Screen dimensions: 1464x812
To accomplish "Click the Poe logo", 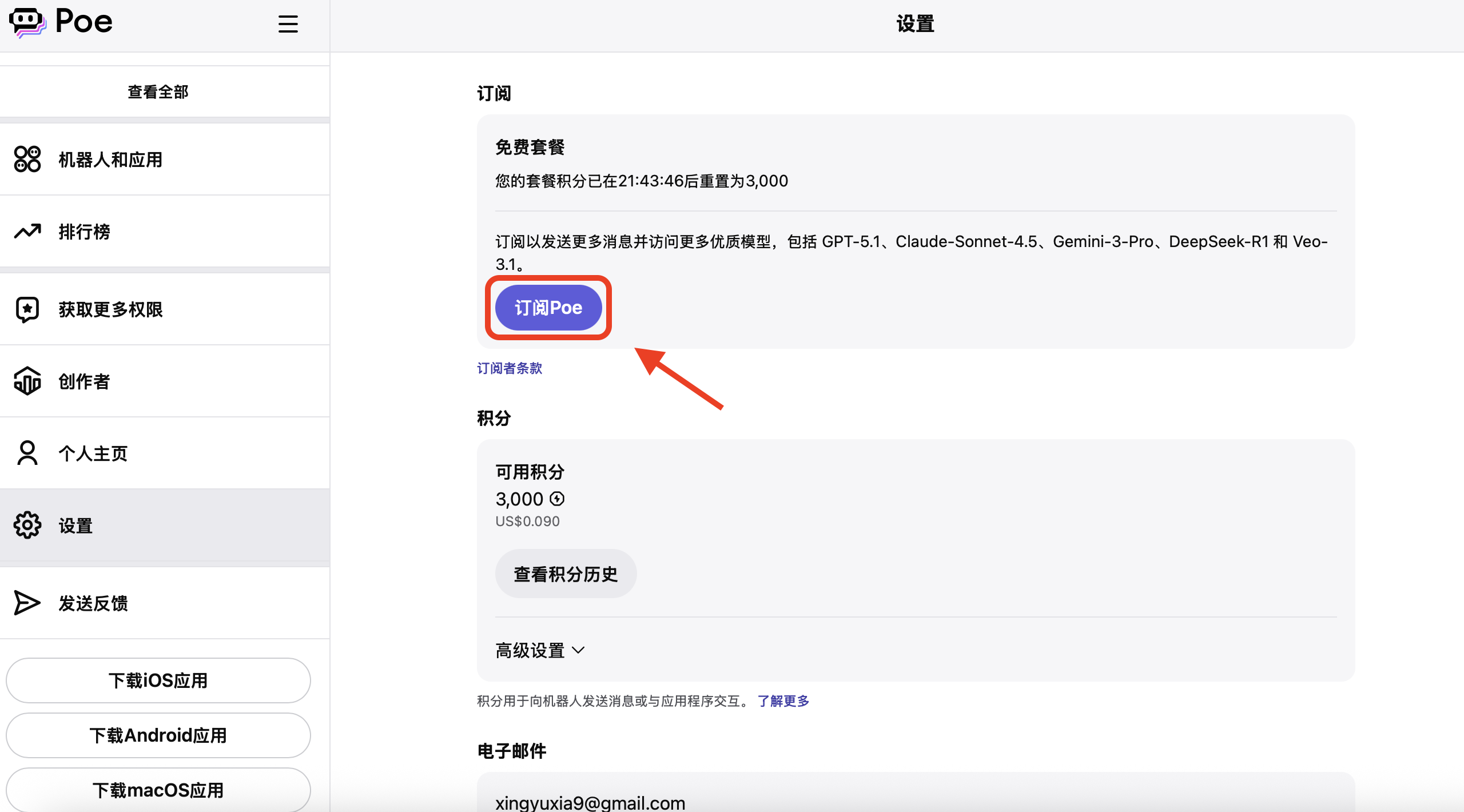I will click(61, 22).
